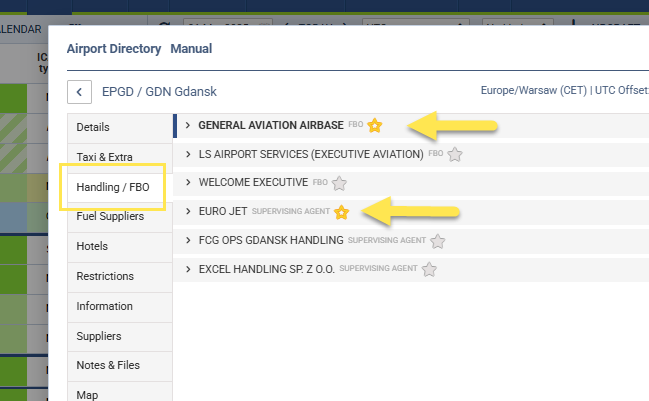
Task: Expand the Excel Handling Sp. z o.o. row
Action: 188,269
